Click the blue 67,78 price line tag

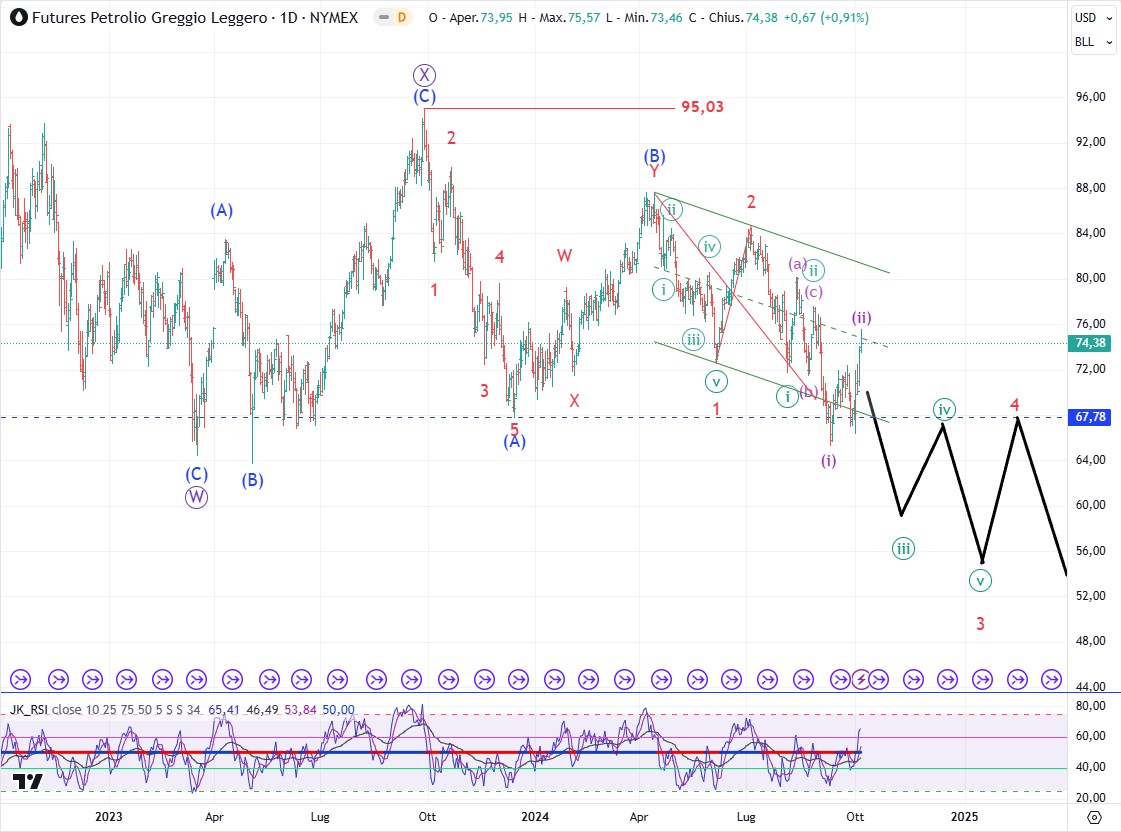(x=1090, y=417)
